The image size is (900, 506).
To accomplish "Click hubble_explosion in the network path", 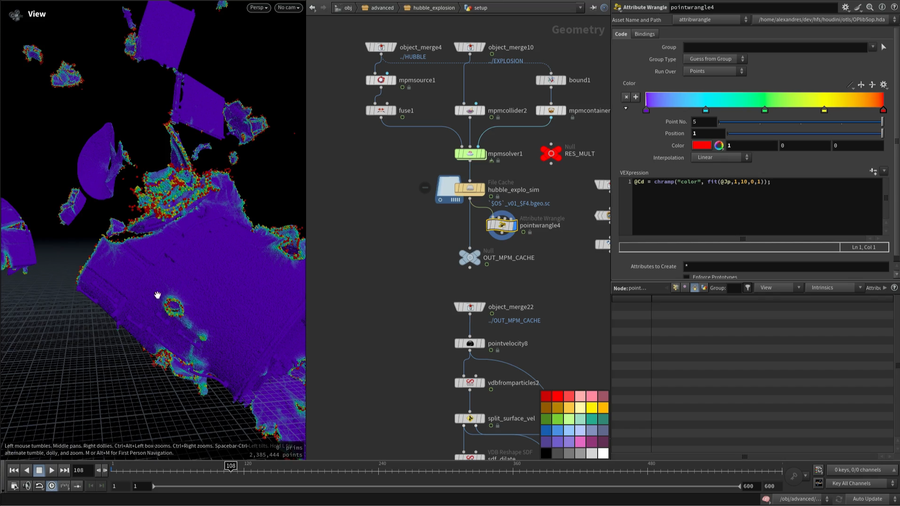I will (x=430, y=8).
